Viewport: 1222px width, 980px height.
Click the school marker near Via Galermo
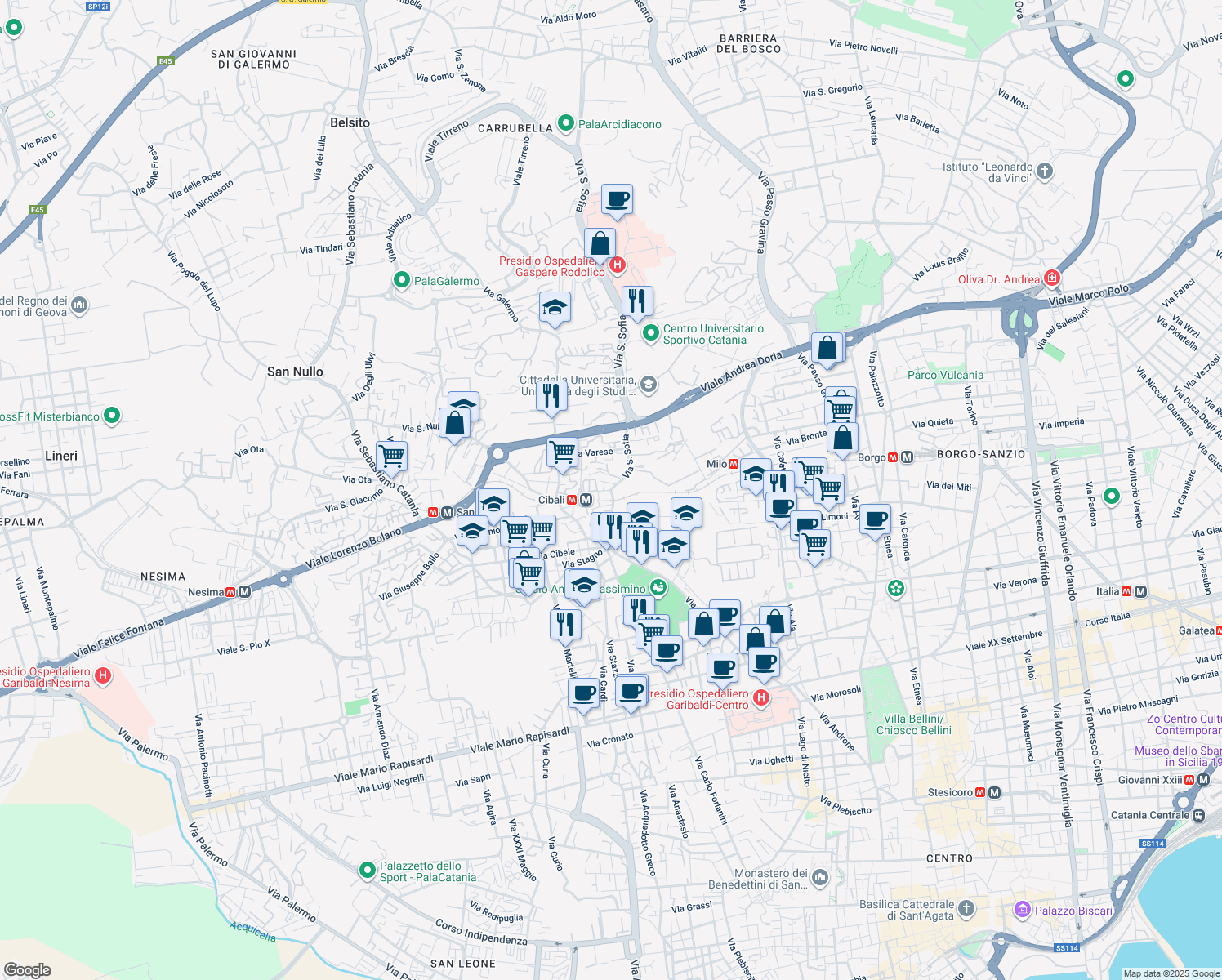(555, 308)
